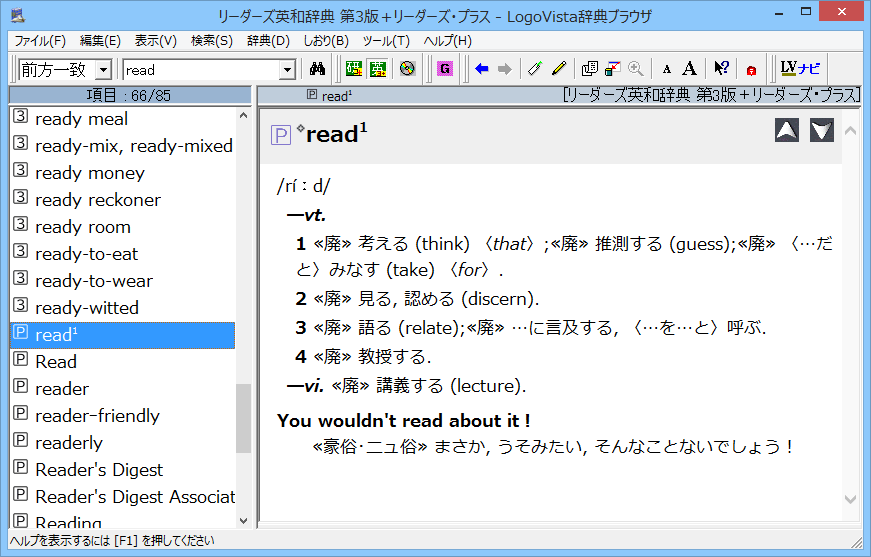Select 'reader-friendly' in the word list
Screen dimensions: 871x557
point(97,416)
